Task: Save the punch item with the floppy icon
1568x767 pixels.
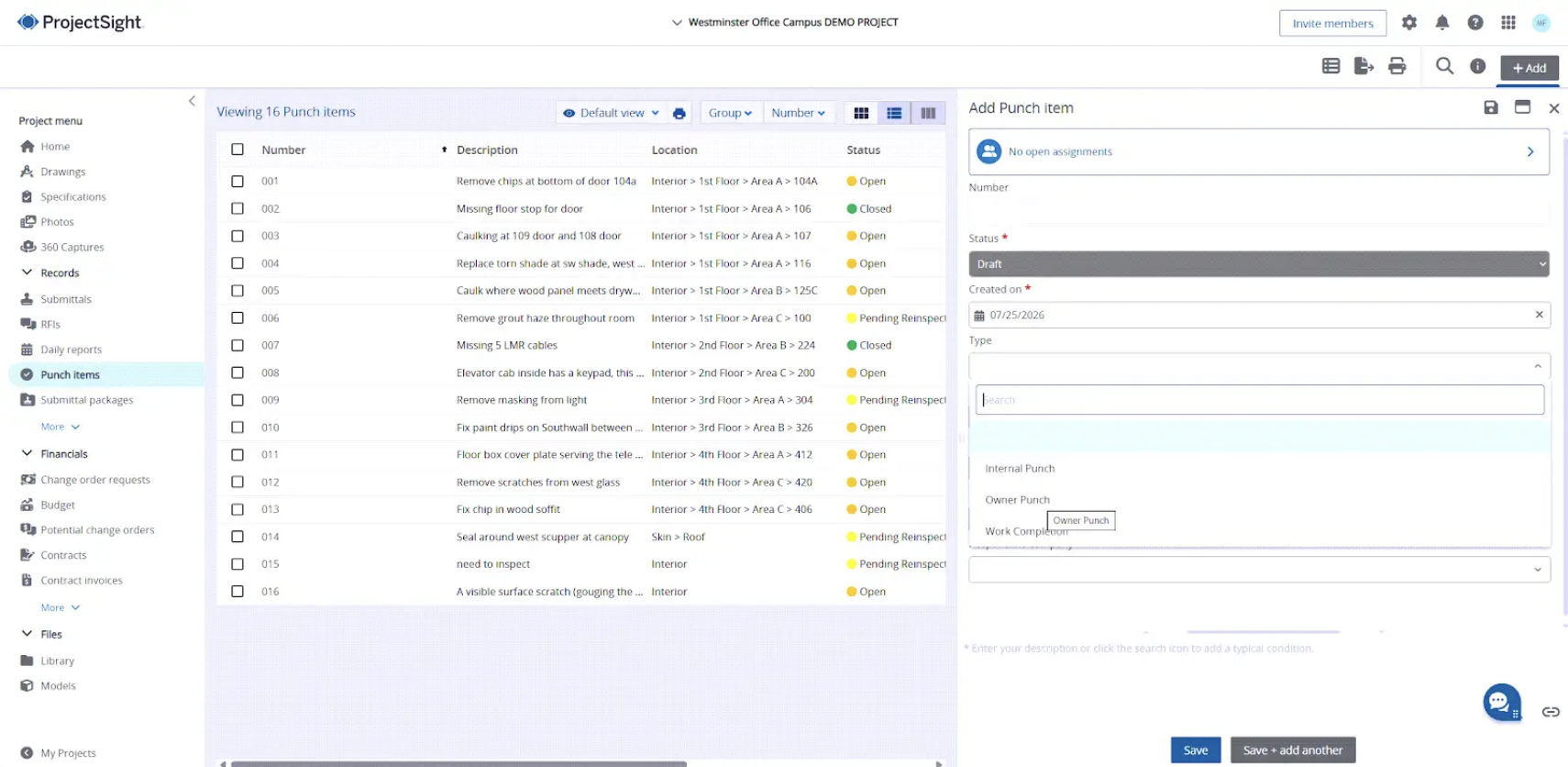Action: (x=1491, y=107)
